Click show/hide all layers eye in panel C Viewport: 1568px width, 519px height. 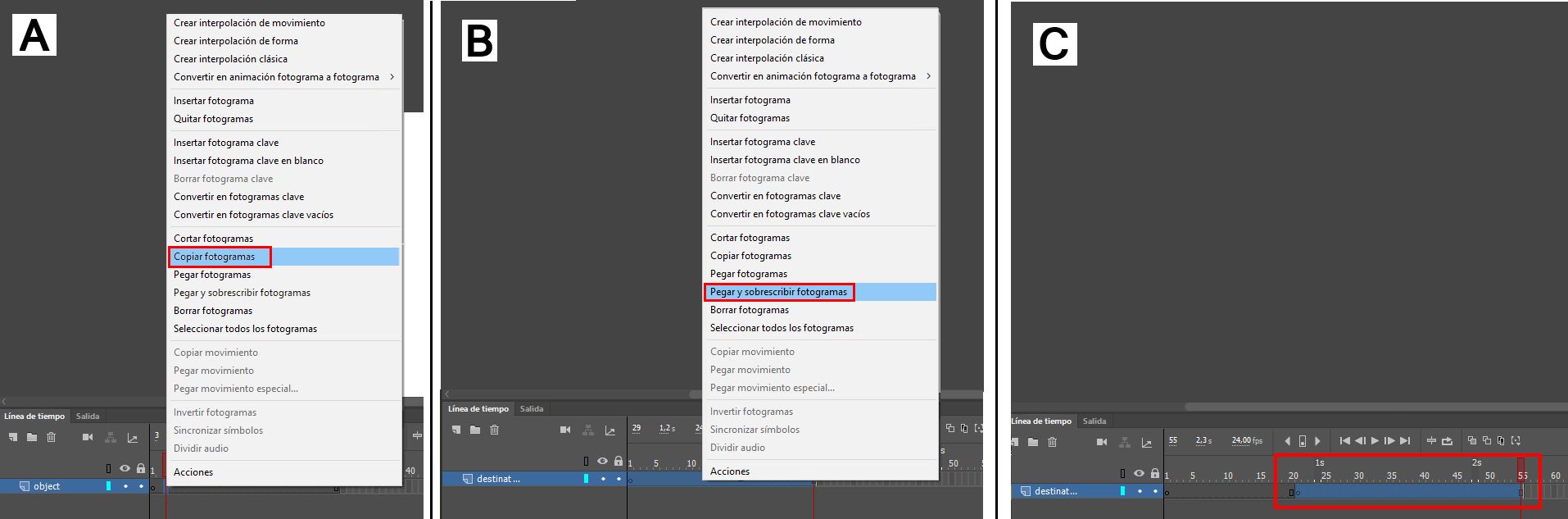[x=1139, y=474]
